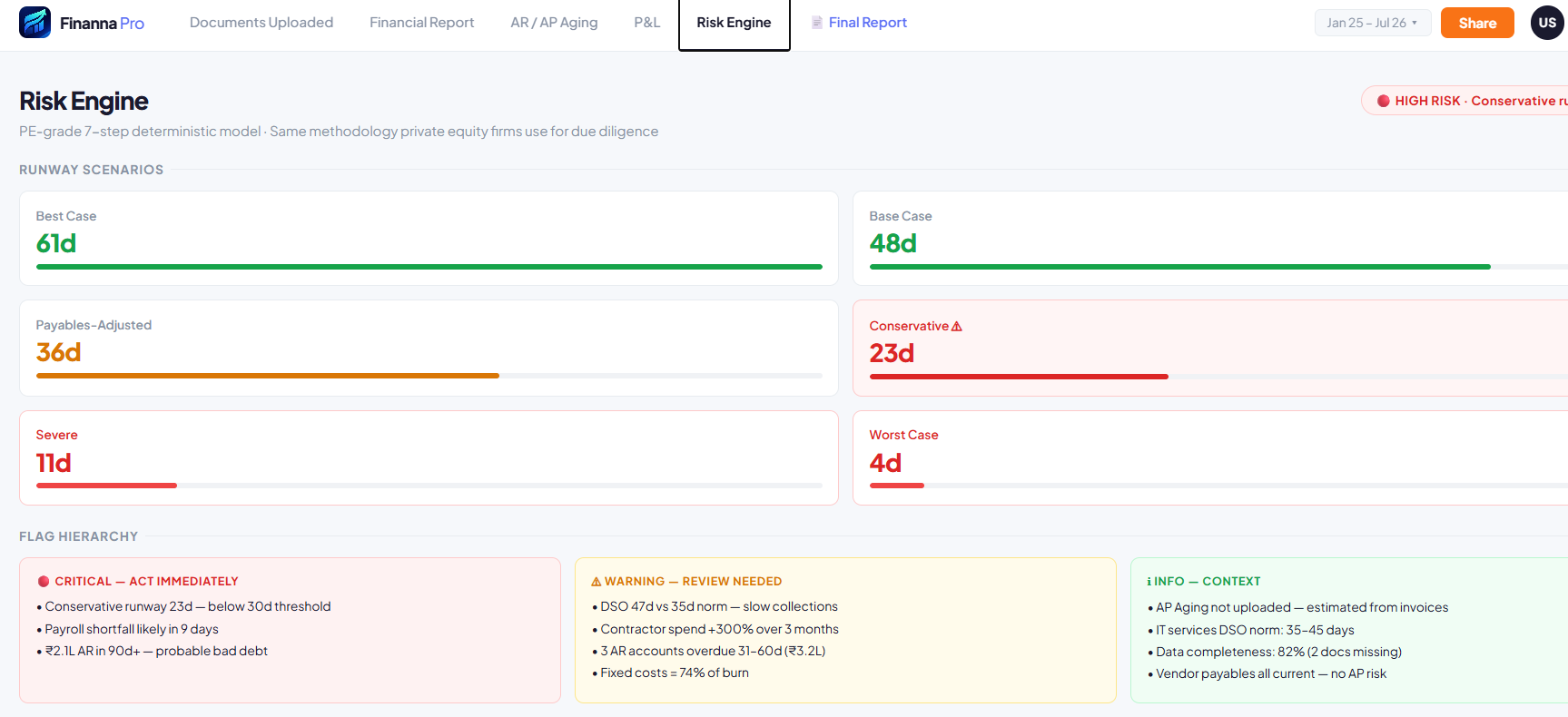Expand the Jan 25 - Jul 26 date dropdown
Image resolution: width=1568 pixels, height=717 pixels.
(1372, 23)
